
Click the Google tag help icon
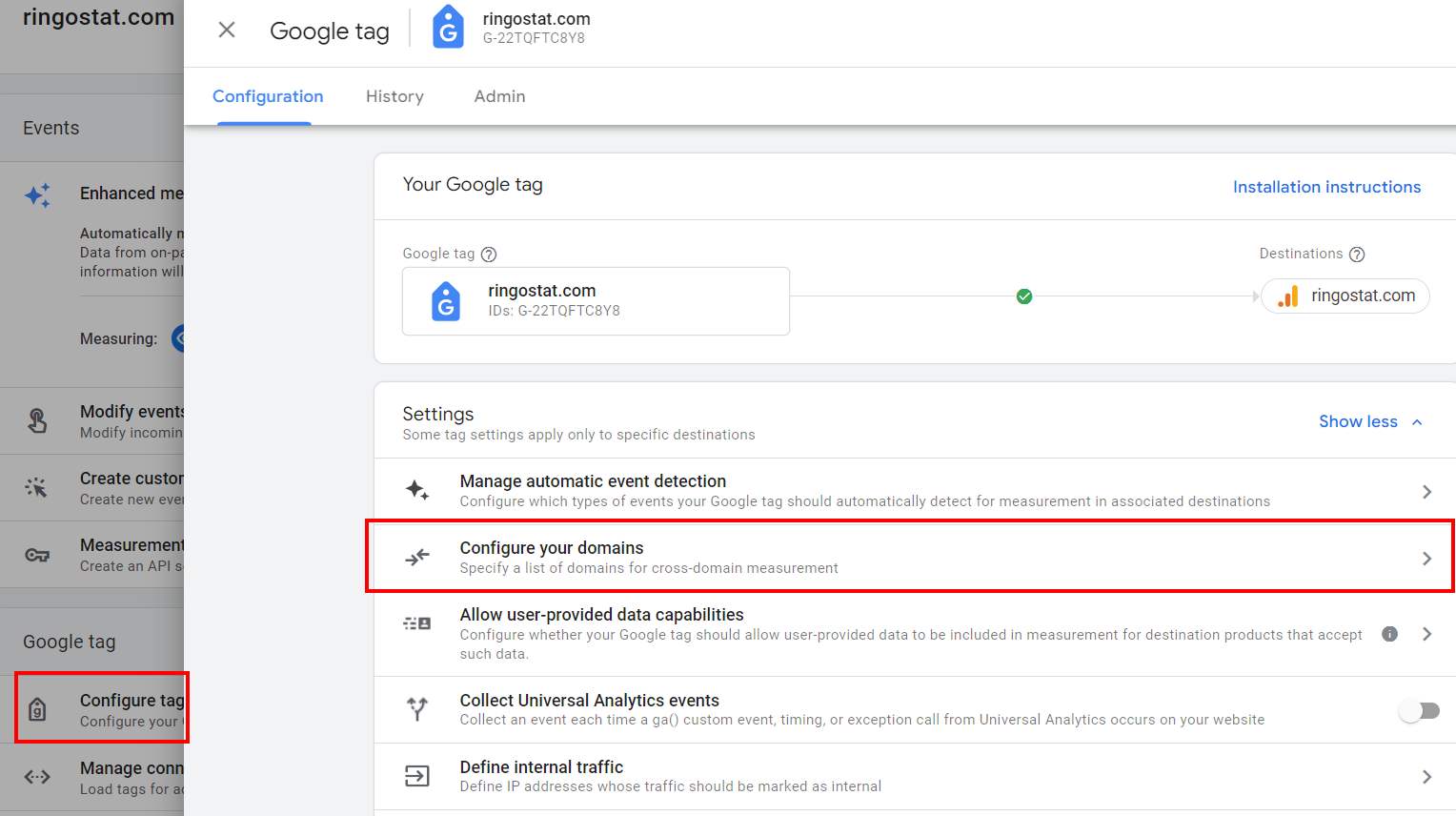[x=489, y=255]
